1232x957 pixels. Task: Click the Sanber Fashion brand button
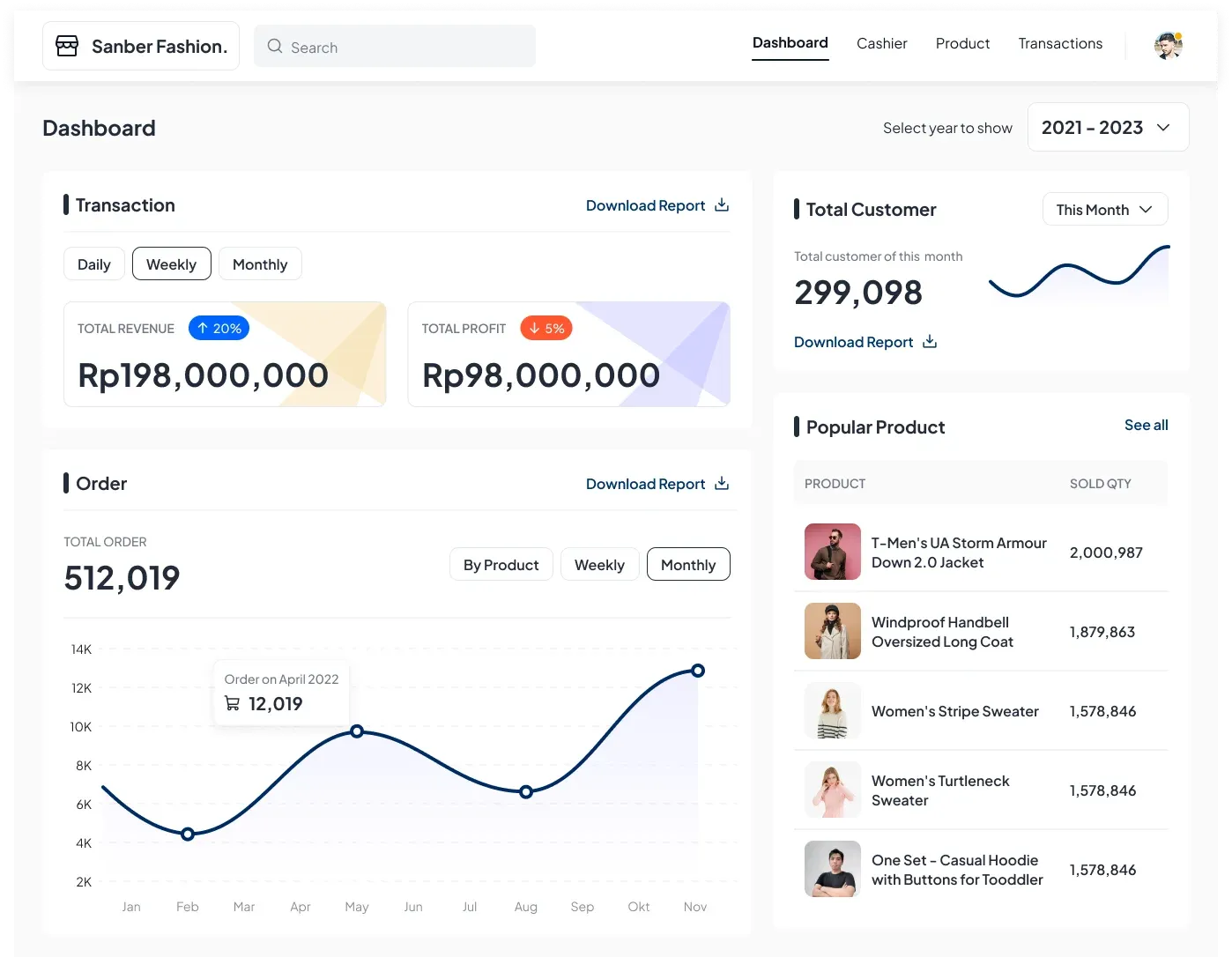pyautogui.click(x=141, y=46)
